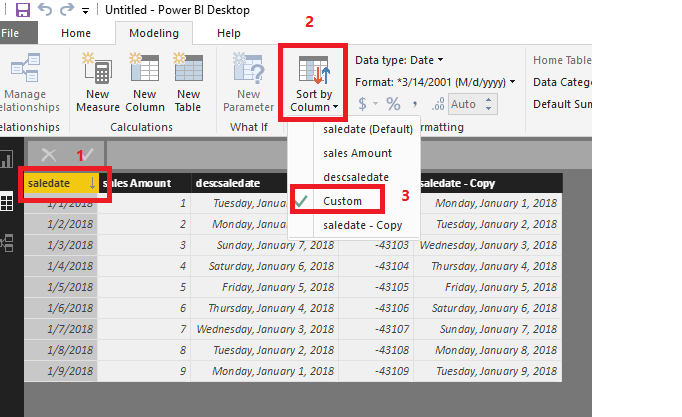This screenshot has height=417, width=682.
Task: Select the saledate - Copy column header
Action: tap(488, 183)
